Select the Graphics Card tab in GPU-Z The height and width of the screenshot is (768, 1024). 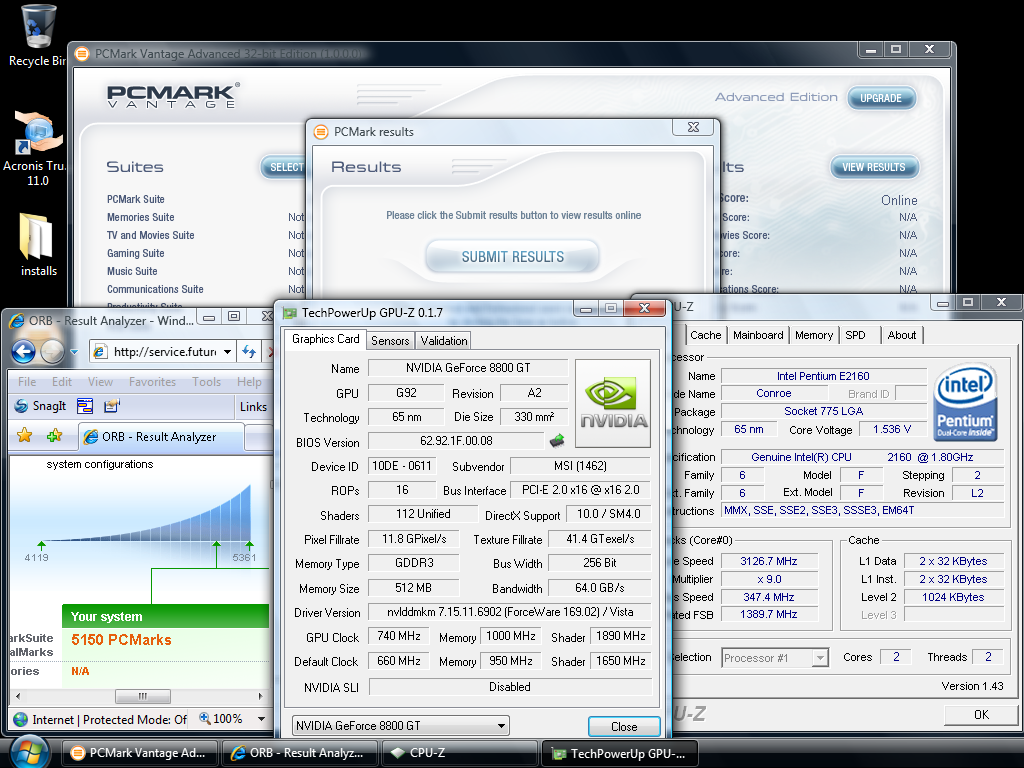(325, 339)
